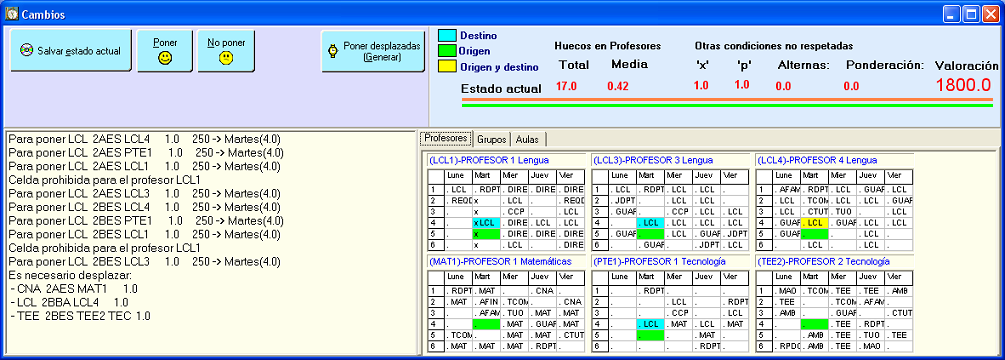Viewport: 1005px width, 360px height.
Task: Click the Valoración value 1800.0
Action: 964,86
